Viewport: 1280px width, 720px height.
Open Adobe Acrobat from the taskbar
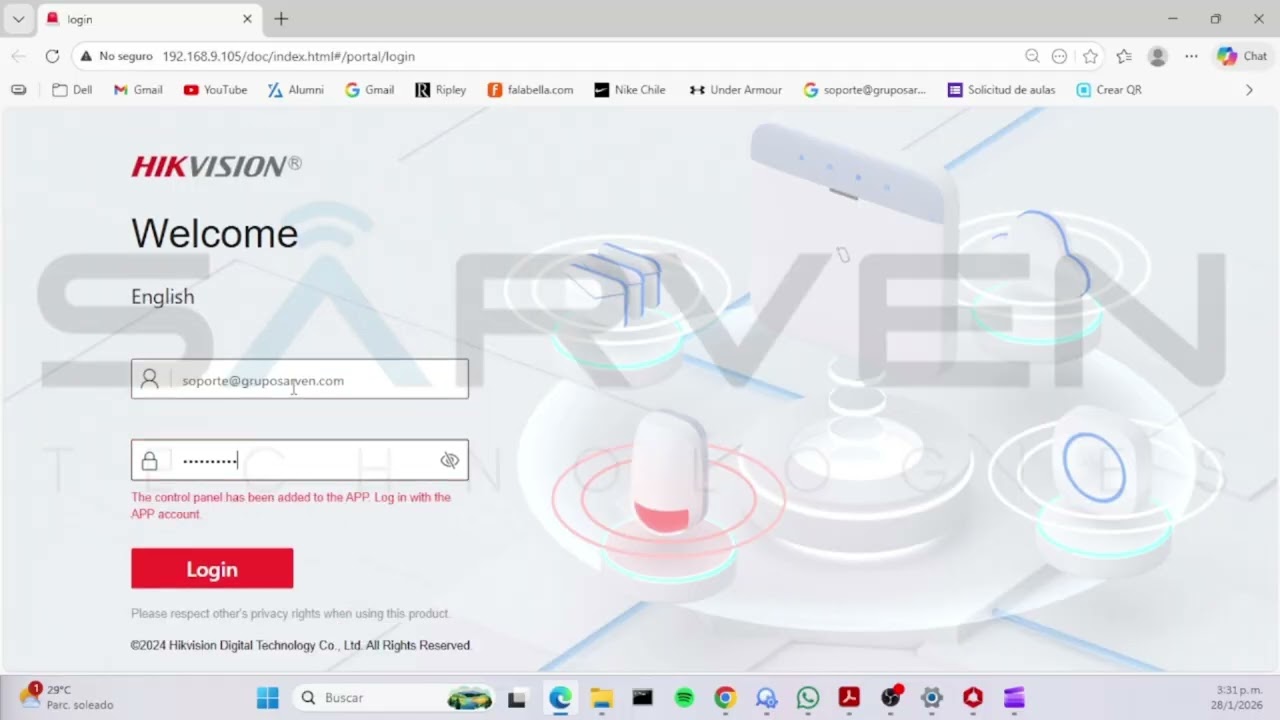tap(849, 697)
